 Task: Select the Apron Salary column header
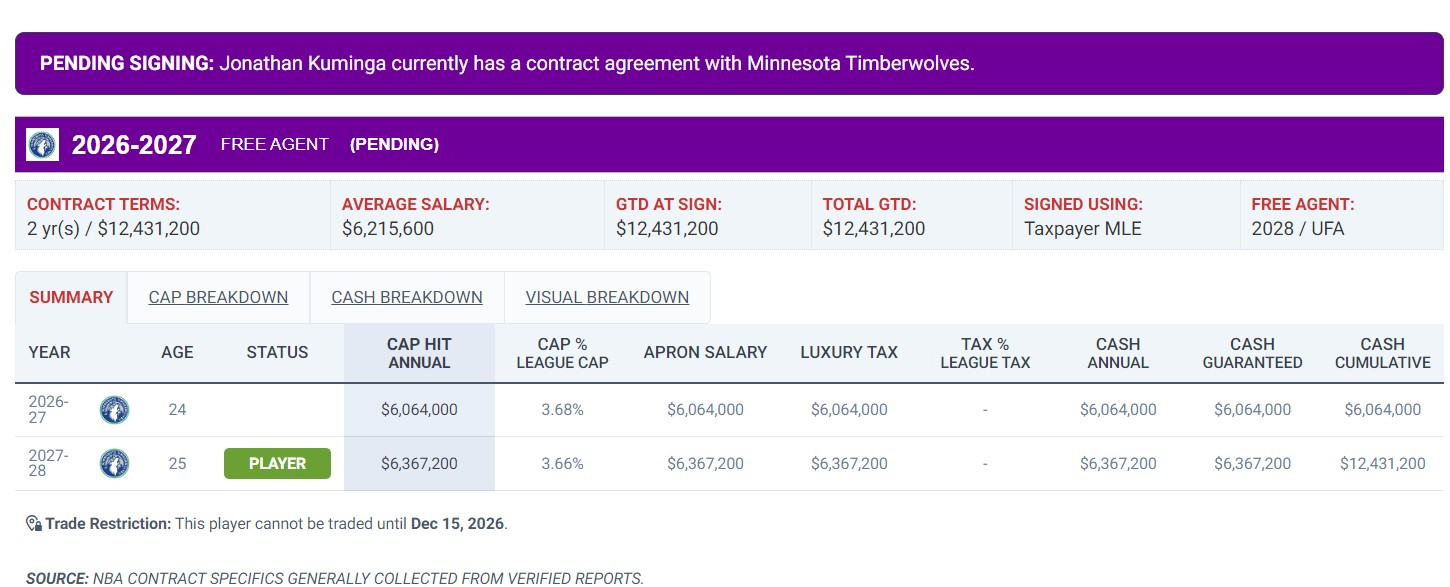(x=705, y=352)
